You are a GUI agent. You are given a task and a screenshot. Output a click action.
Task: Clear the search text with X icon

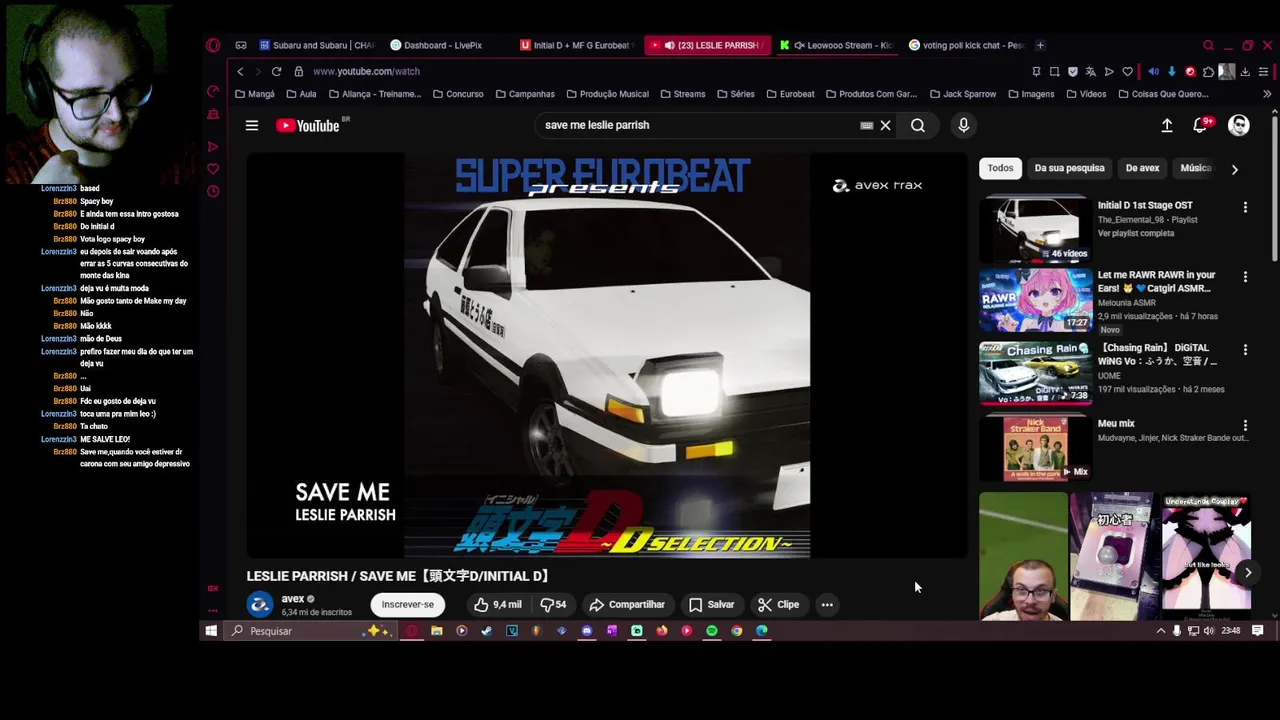tap(885, 125)
